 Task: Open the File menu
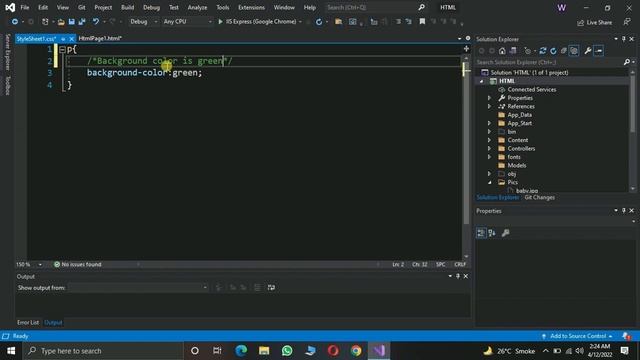coord(24,7)
